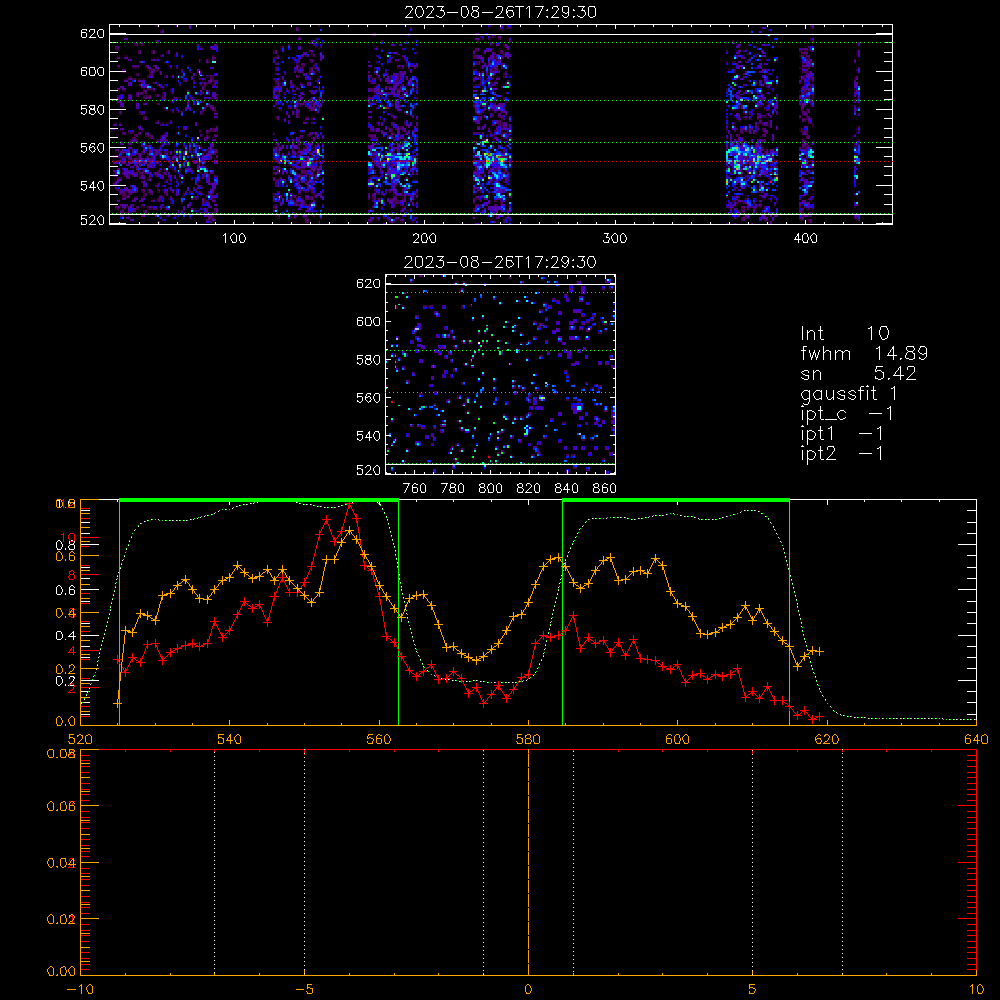1000x1000 pixels.
Task: Click x-axis label 600 of profile plot
Action: click(x=677, y=739)
